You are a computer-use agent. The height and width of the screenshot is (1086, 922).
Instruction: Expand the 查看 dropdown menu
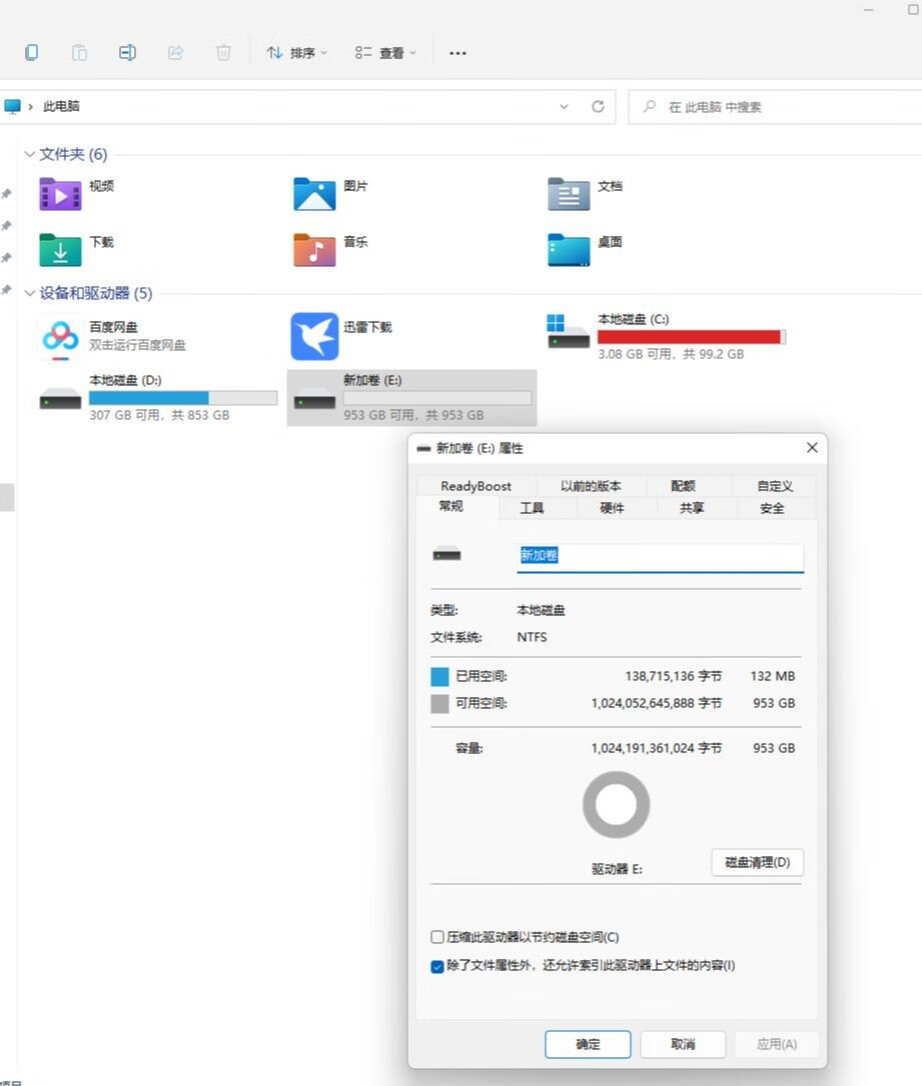coord(385,53)
